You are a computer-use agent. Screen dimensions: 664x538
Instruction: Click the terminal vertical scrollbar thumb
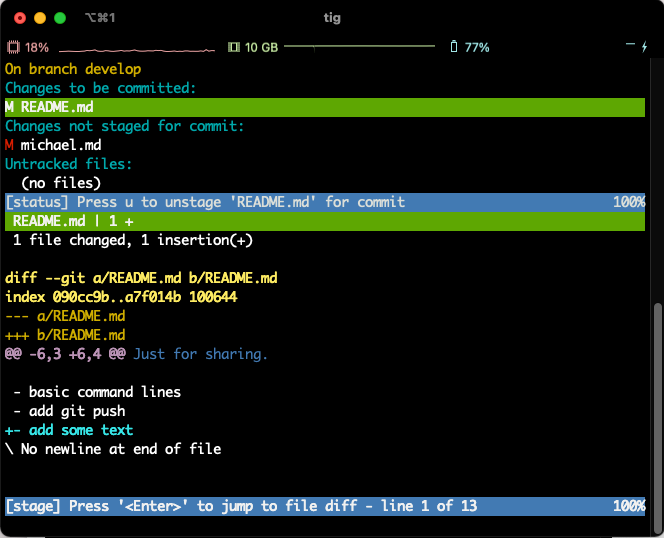pyautogui.click(x=656, y=400)
